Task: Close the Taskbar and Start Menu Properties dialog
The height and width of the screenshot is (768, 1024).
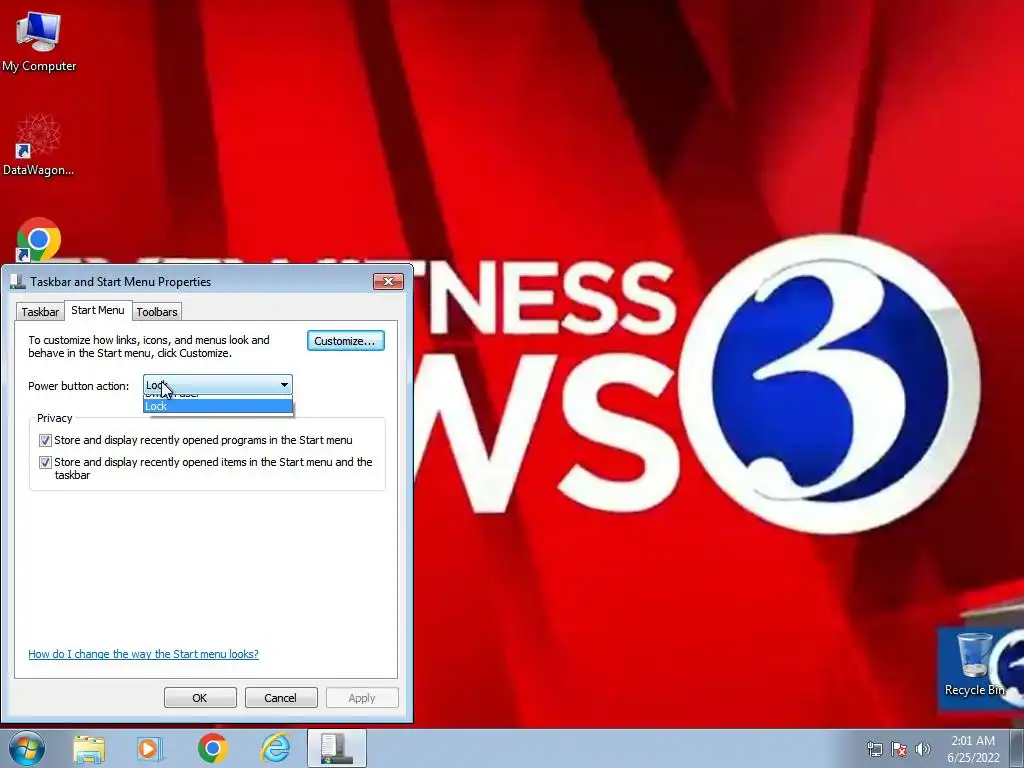Action: tap(389, 281)
